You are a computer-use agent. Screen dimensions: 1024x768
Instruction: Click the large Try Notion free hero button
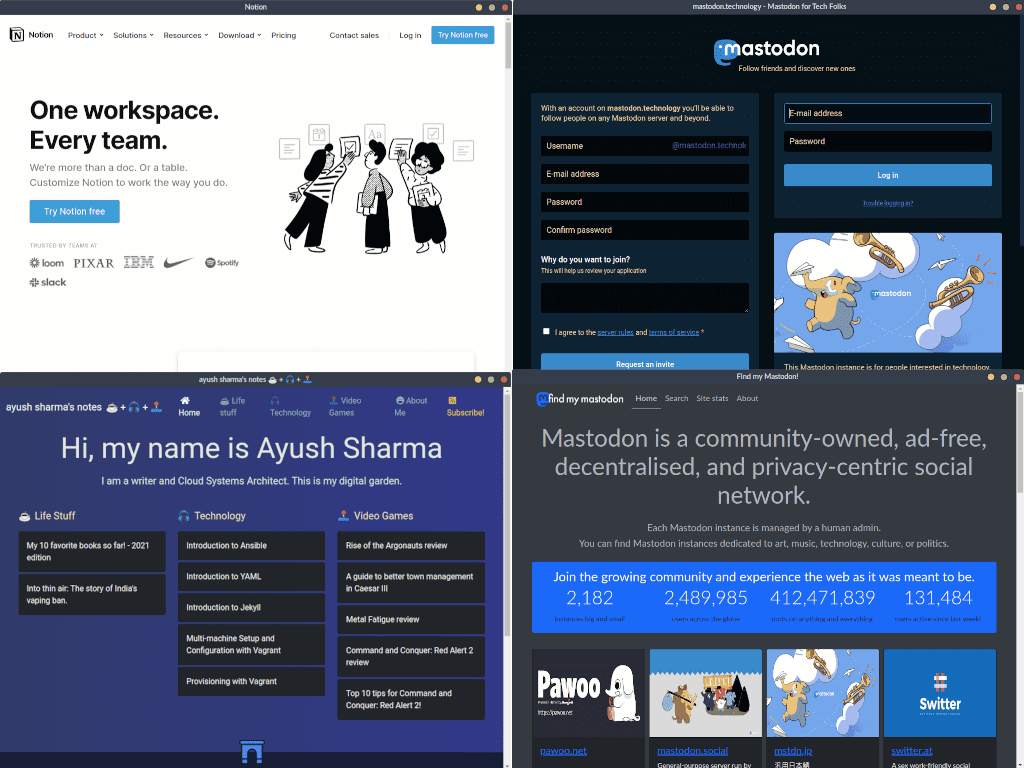[74, 212]
